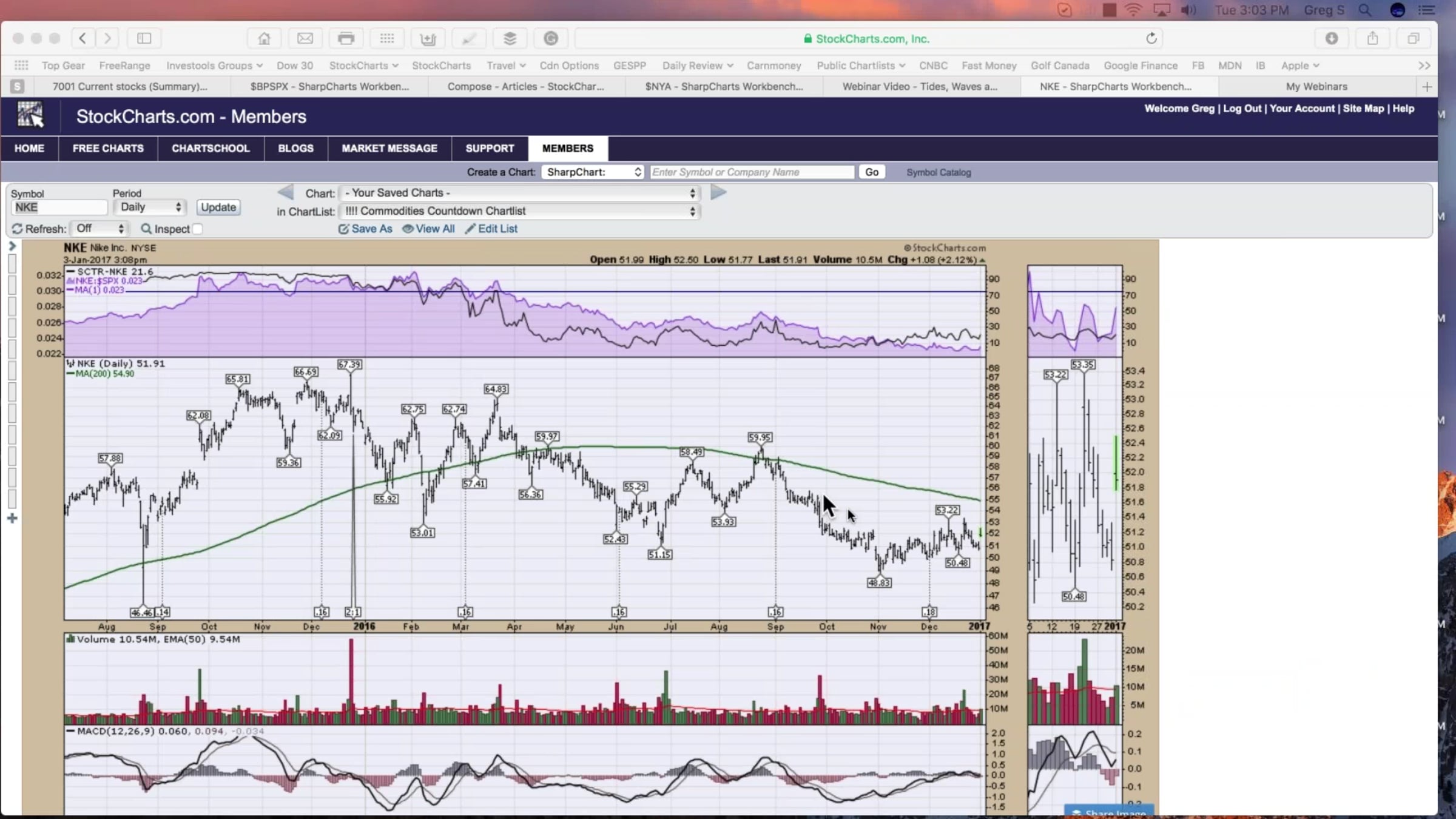Switch to the My Webinars tab

(1316, 87)
